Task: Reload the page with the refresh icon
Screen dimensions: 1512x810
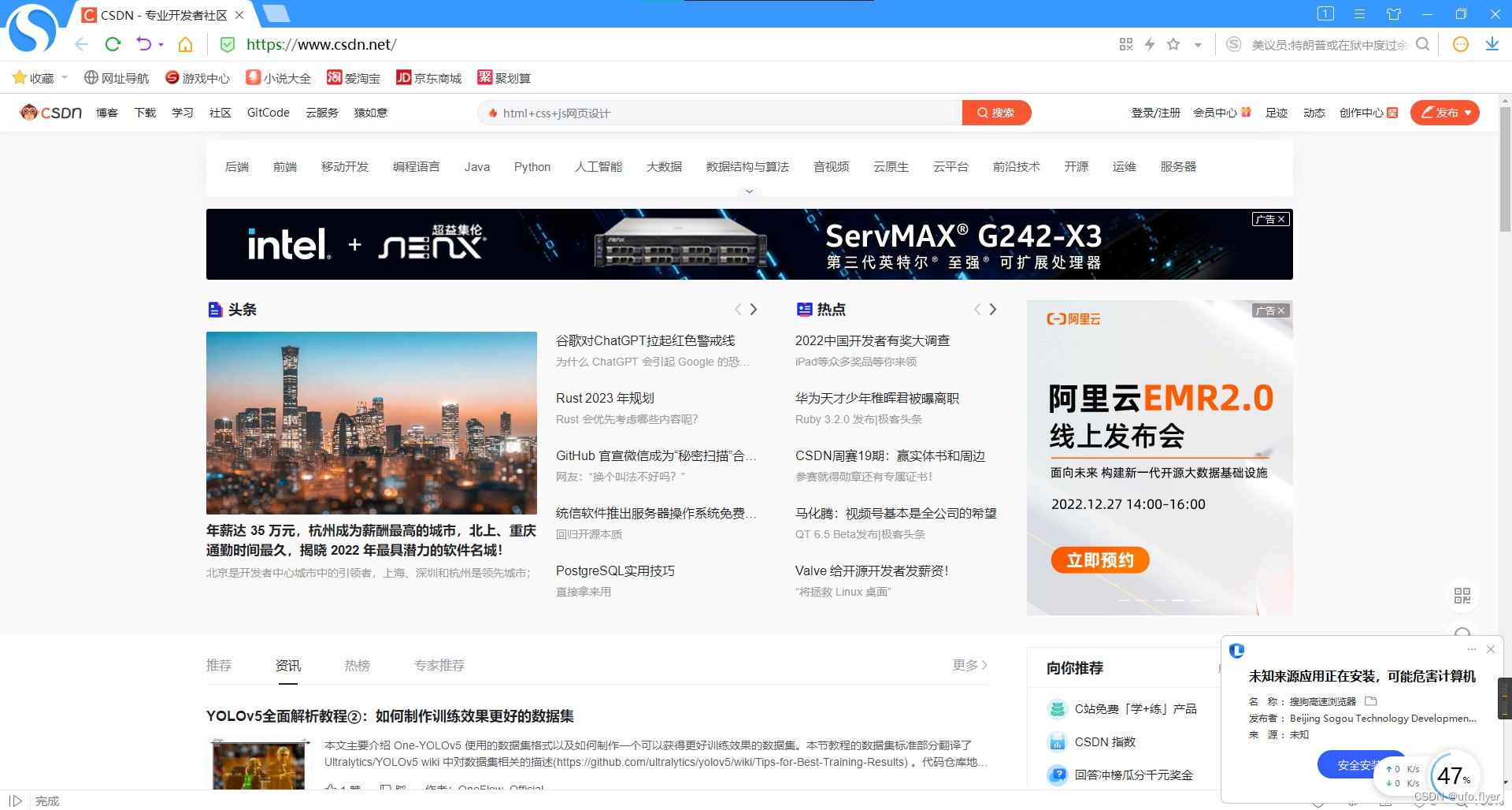Action: point(113,44)
